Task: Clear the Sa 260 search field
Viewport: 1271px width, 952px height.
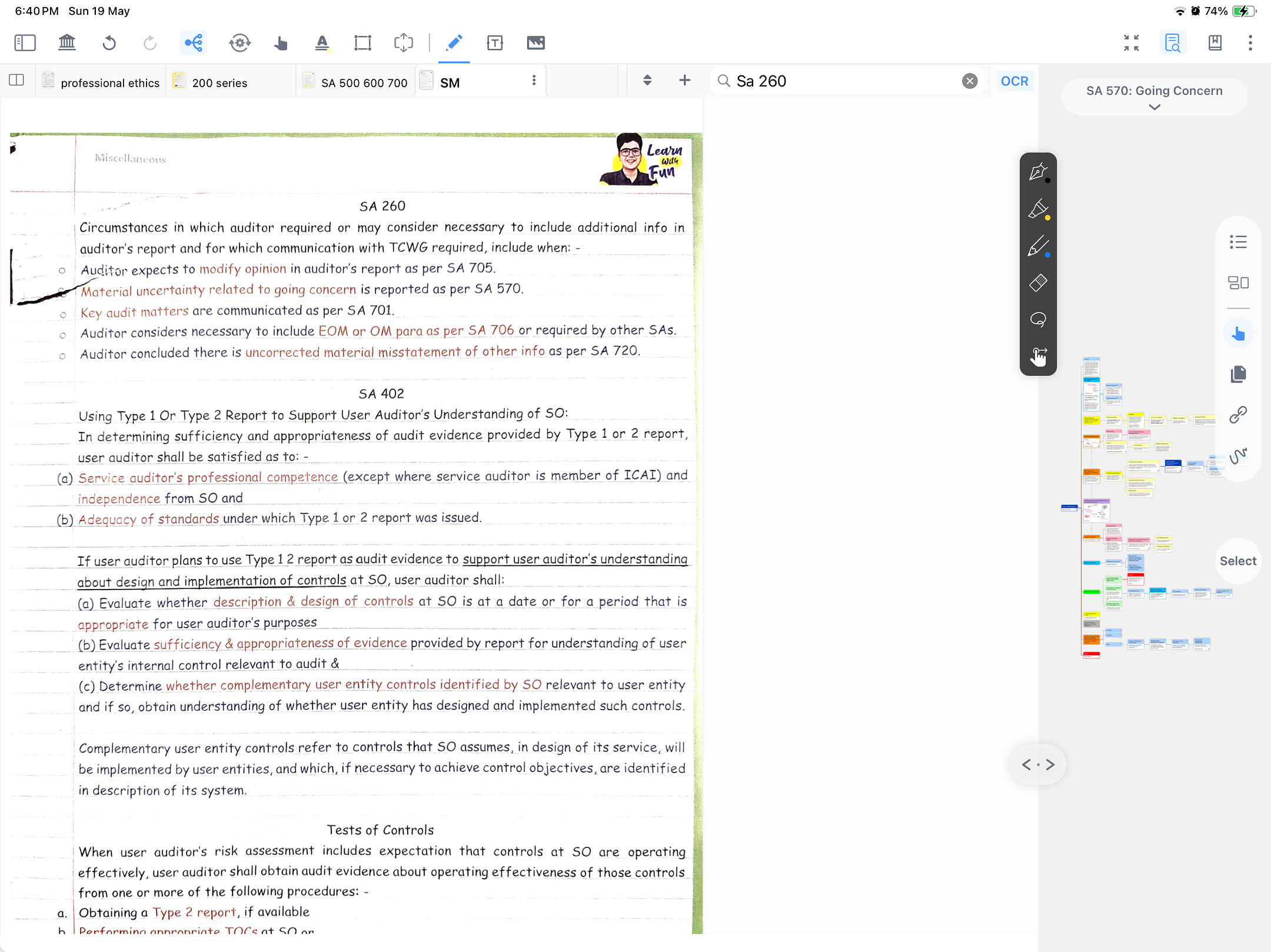Action: [969, 81]
